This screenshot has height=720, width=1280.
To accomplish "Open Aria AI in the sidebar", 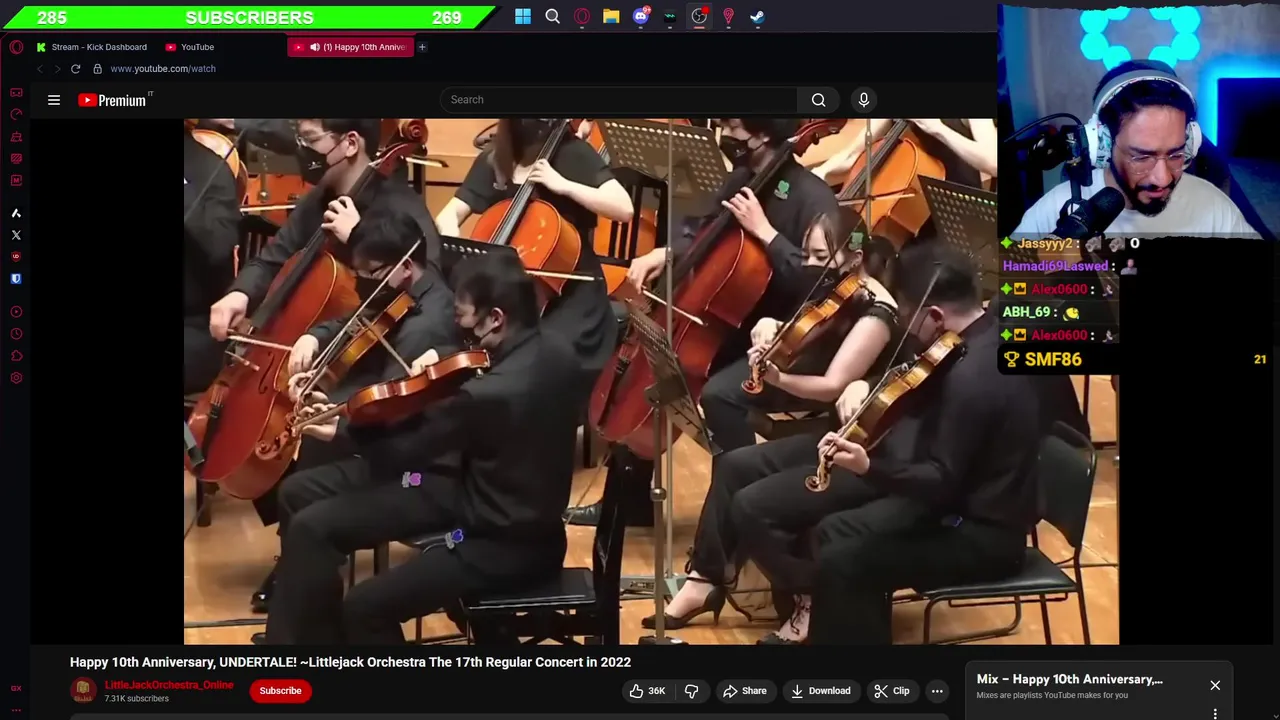I will 16,213.
